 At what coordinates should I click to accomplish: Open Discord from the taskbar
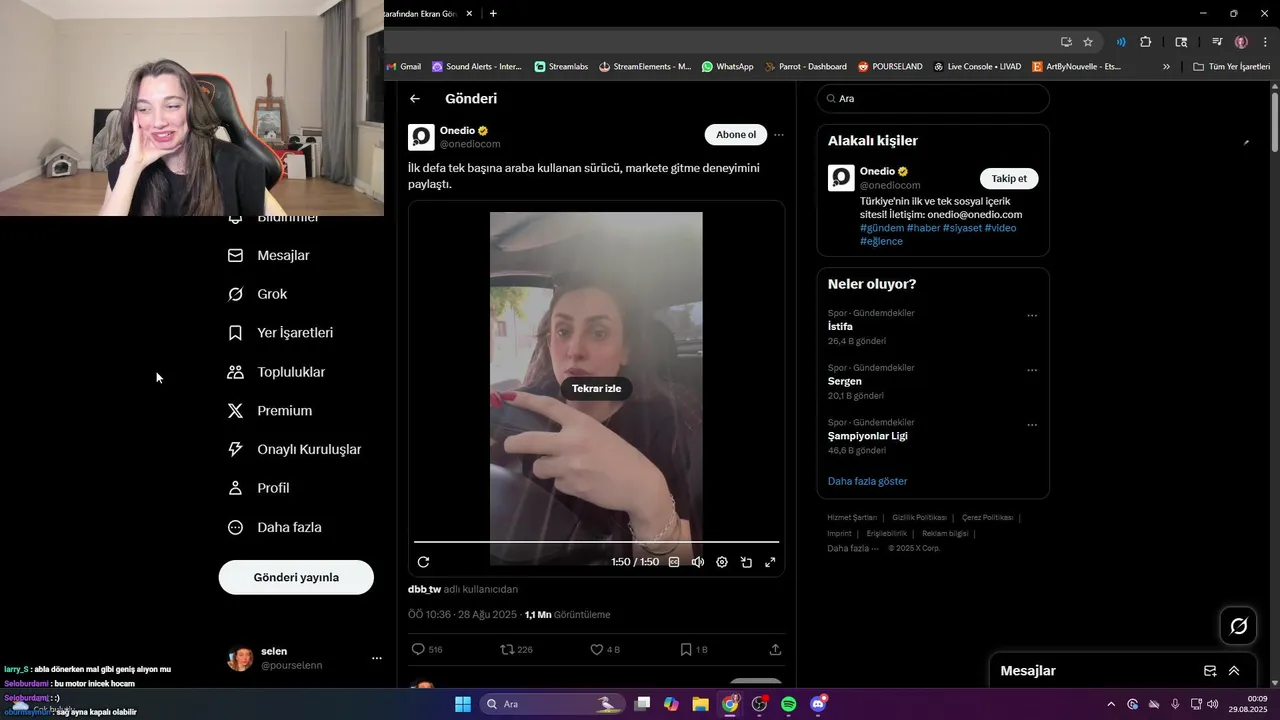click(x=818, y=704)
